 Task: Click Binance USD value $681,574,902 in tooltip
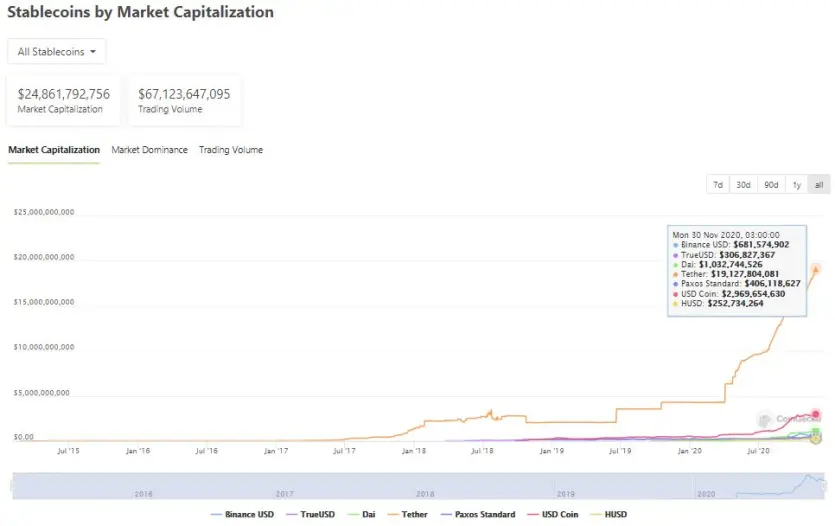[x=761, y=245]
